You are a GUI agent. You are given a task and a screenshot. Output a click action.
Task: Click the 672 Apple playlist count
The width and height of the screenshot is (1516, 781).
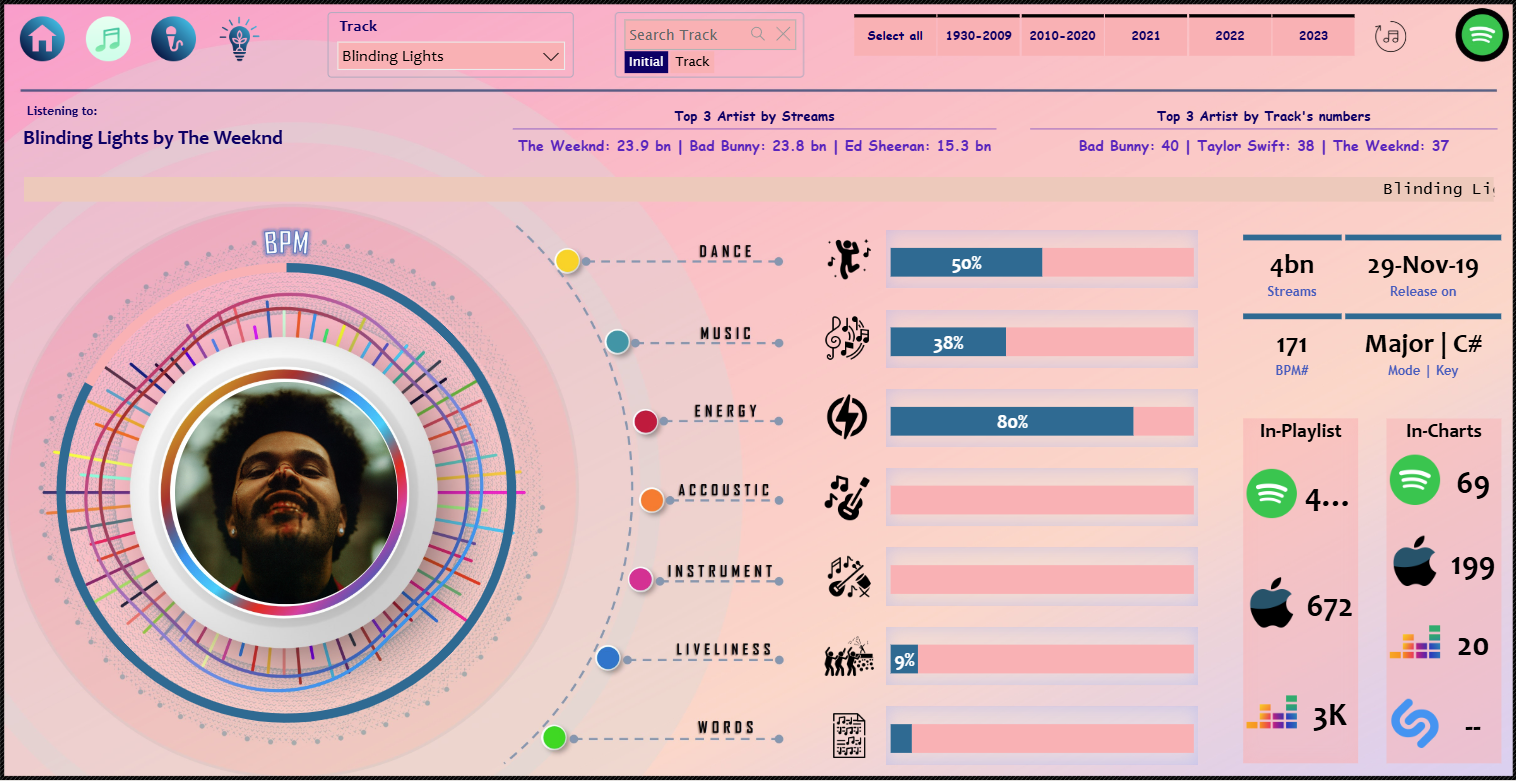point(1329,607)
